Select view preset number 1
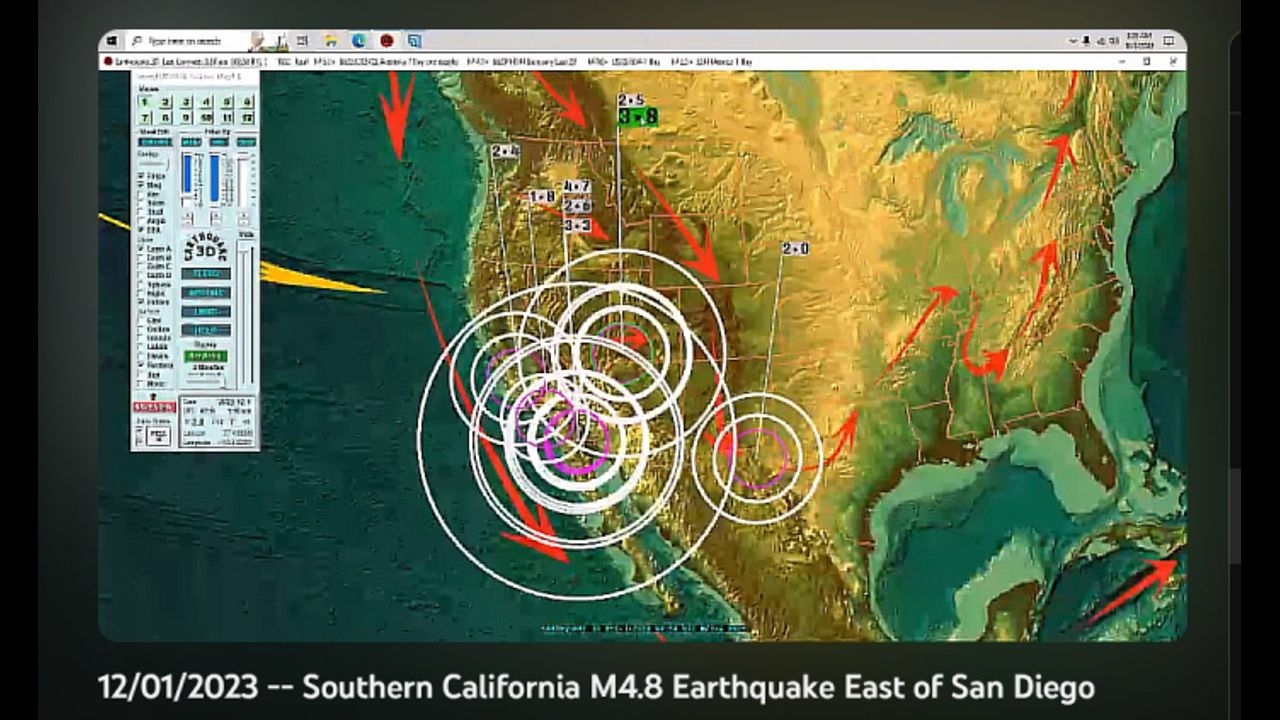 tap(144, 102)
